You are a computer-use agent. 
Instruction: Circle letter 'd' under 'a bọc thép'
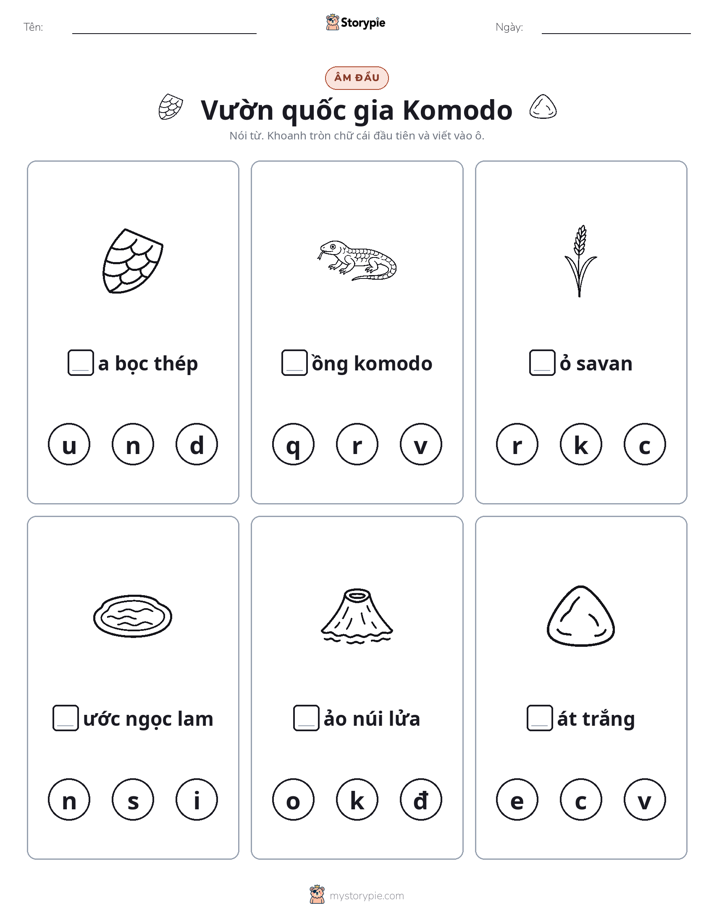pos(197,444)
